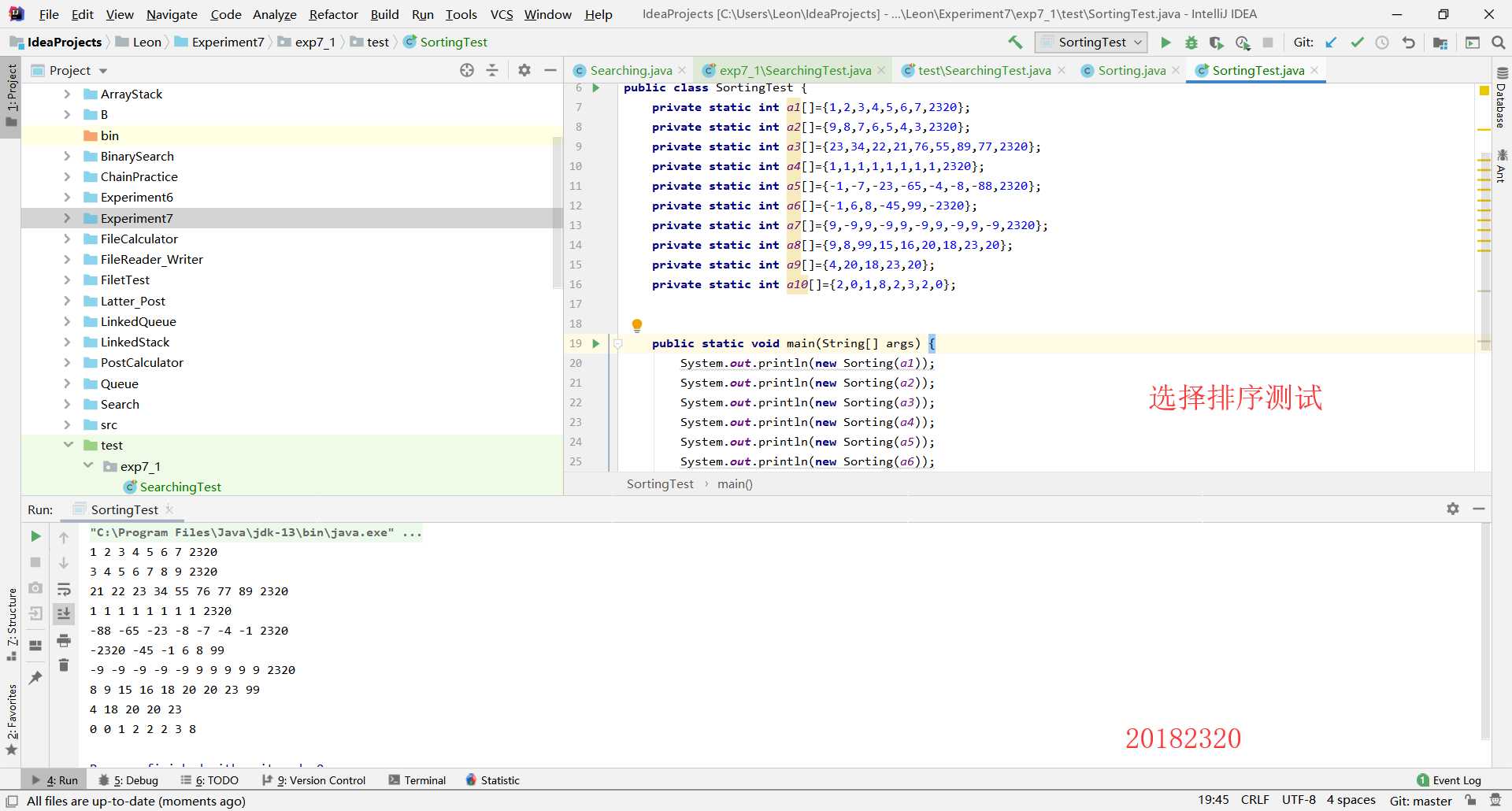Image resolution: width=1512 pixels, height=811 pixels.
Task: Click the print icon in Run console
Action: pyautogui.click(x=64, y=640)
